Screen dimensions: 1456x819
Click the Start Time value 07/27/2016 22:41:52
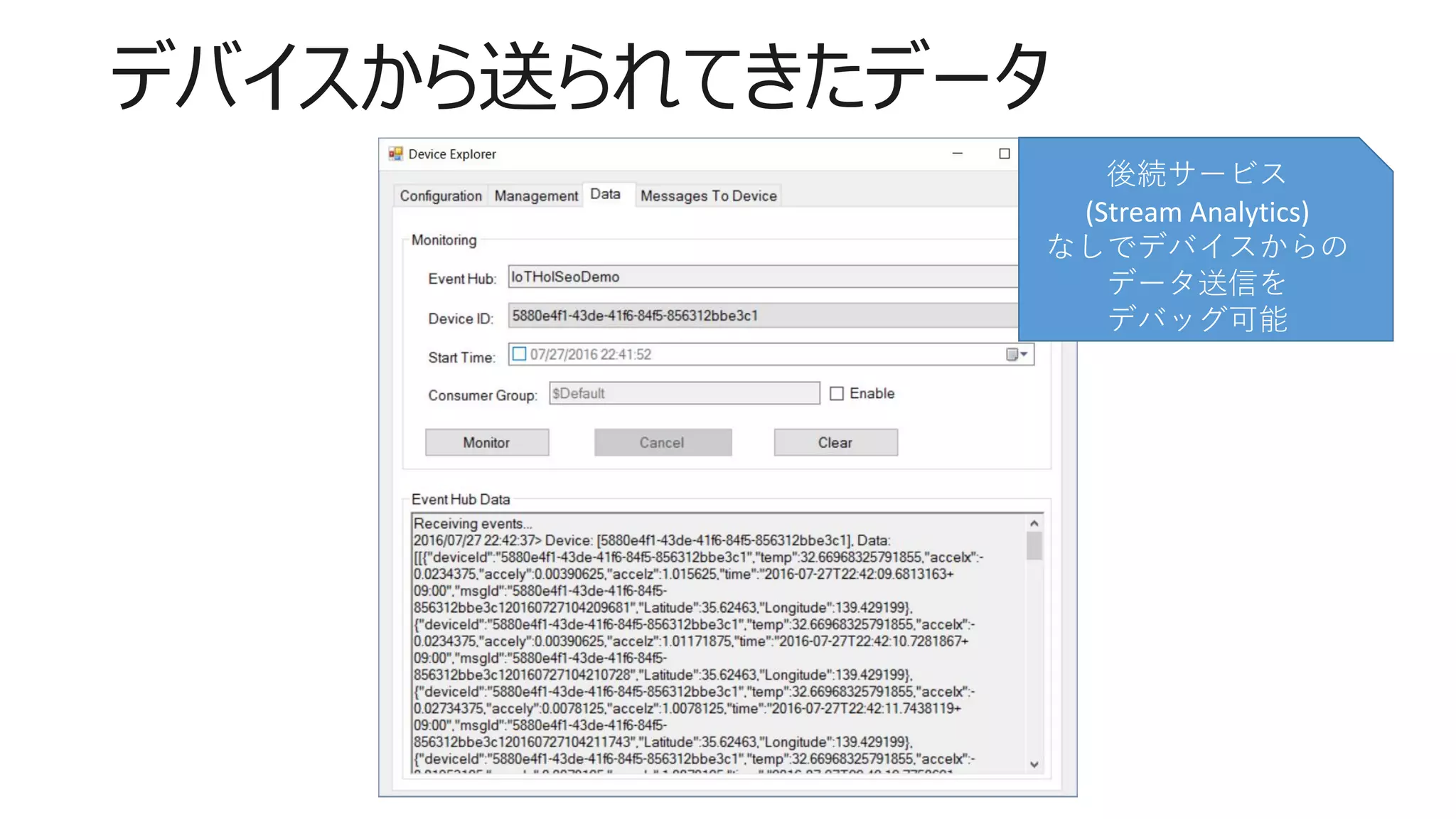[x=591, y=354]
